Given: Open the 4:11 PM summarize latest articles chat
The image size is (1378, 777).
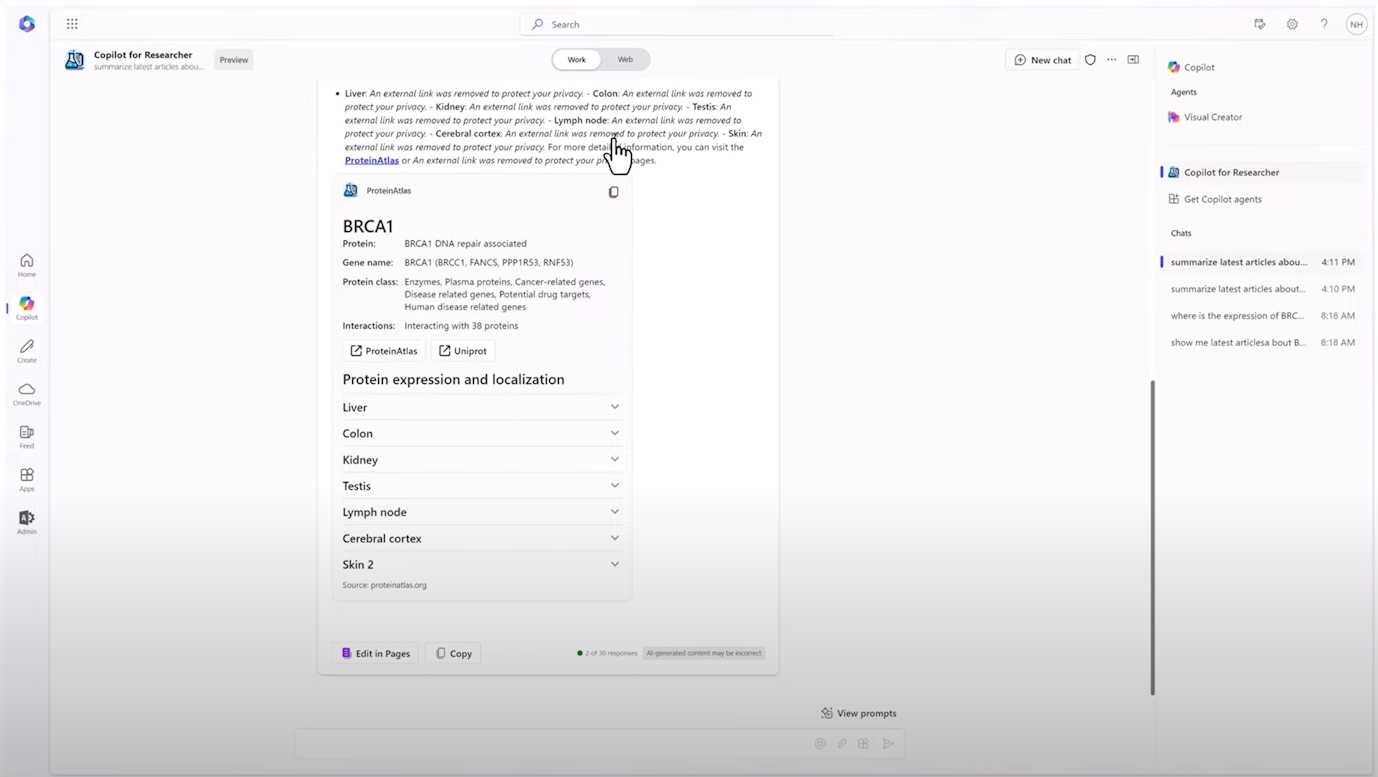Looking at the screenshot, I should click(x=1262, y=262).
